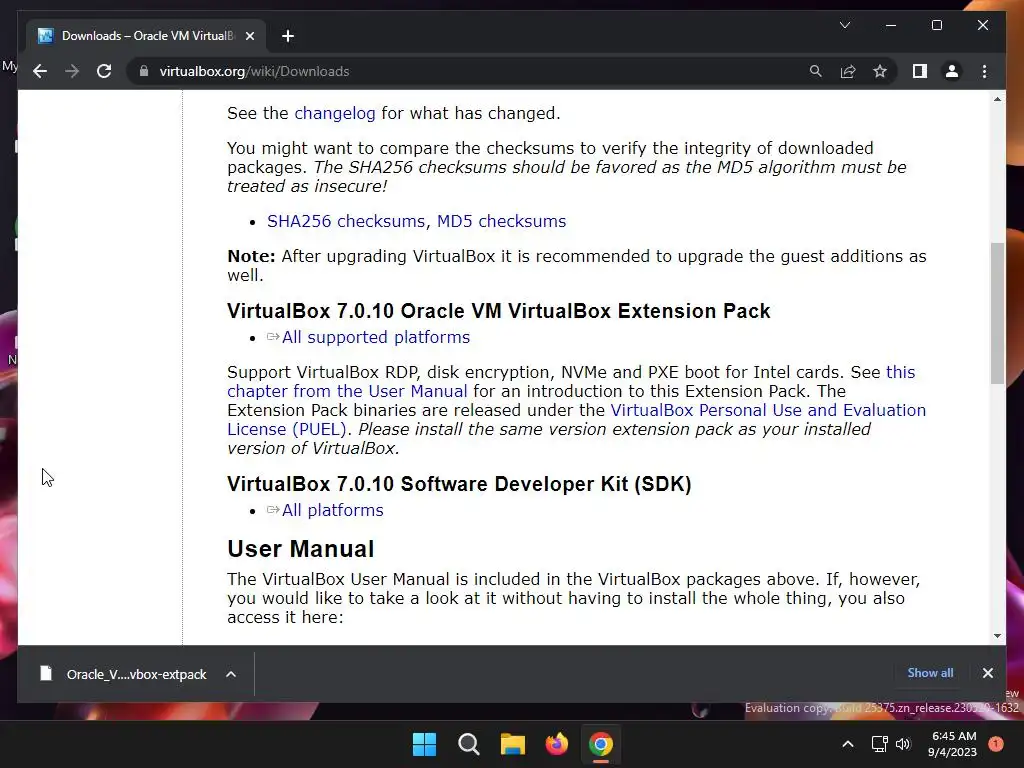Open the Chrome side panel
Image resolution: width=1024 pixels, height=768 pixels.
pos(920,71)
